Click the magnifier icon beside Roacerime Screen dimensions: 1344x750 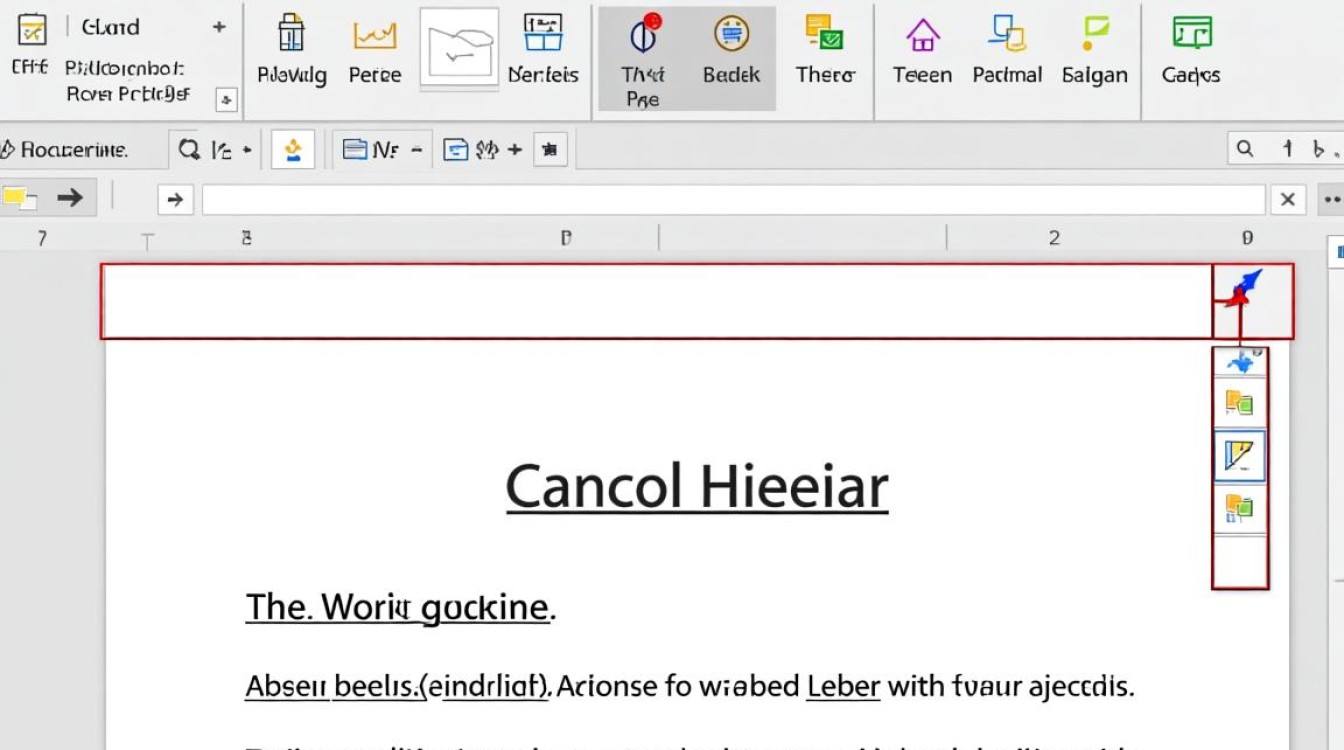pos(189,150)
